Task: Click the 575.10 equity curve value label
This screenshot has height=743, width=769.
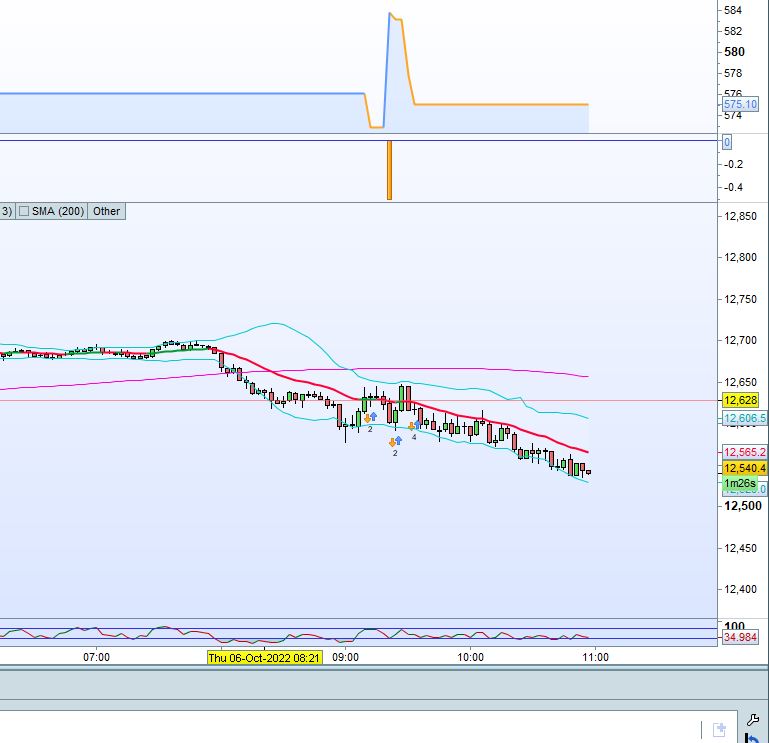Action: 741,104
